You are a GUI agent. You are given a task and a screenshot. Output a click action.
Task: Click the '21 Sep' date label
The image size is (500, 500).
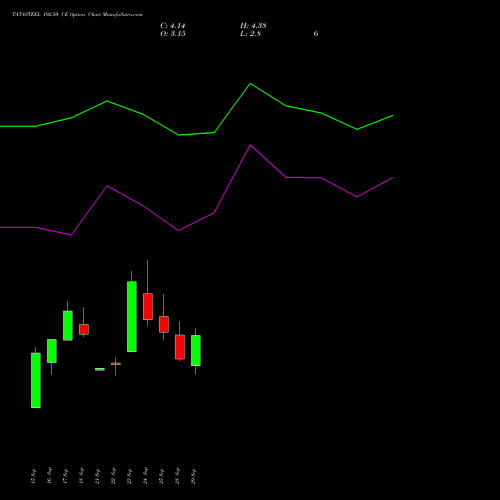97,476
